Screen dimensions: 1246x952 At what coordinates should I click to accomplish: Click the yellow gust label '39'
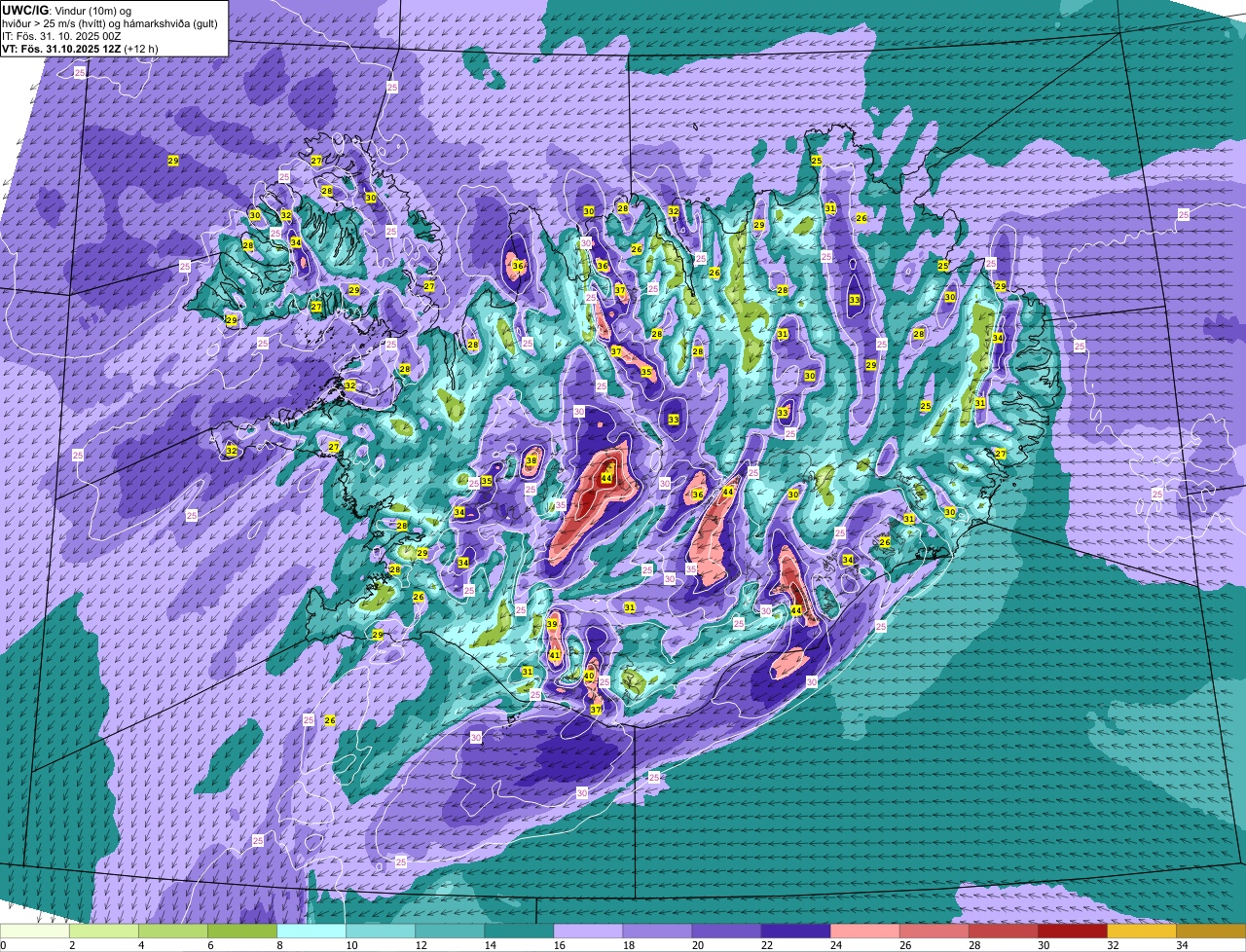[552, 624]
